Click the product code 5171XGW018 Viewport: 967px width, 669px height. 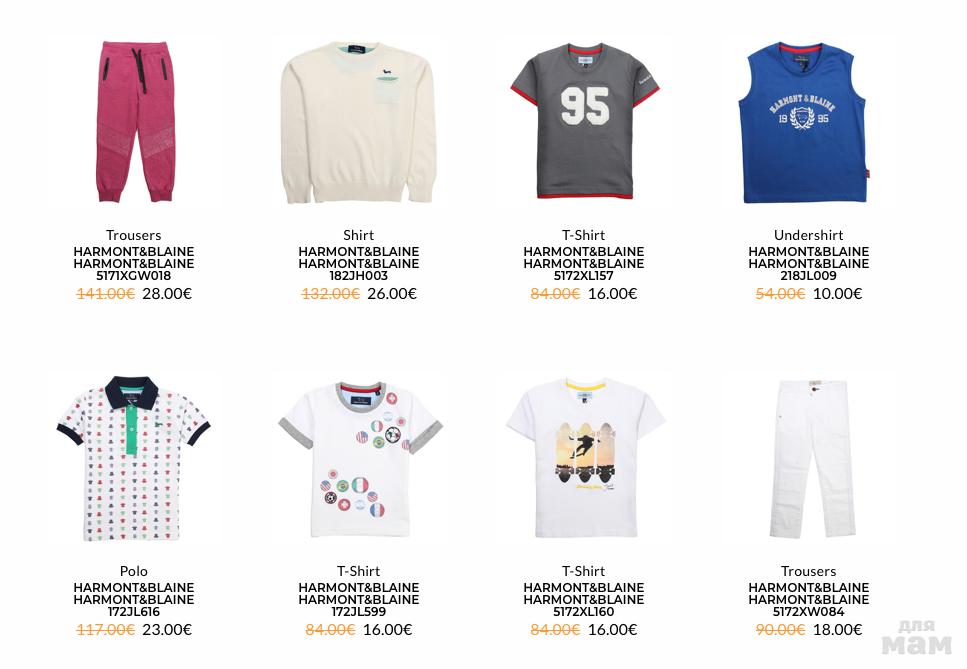click(x=133, y=276)
